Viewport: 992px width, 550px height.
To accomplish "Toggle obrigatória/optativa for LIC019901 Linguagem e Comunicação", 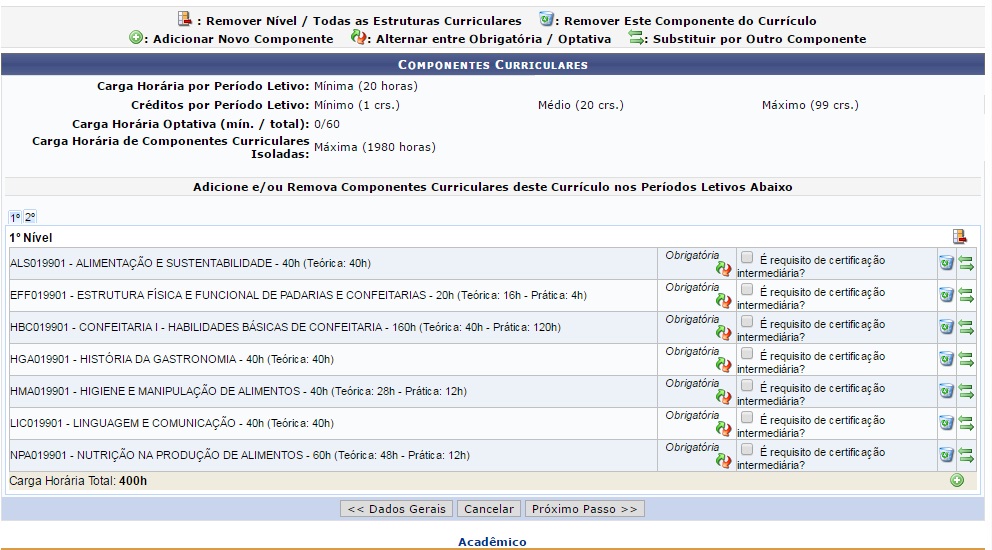I will pos(724,428).
